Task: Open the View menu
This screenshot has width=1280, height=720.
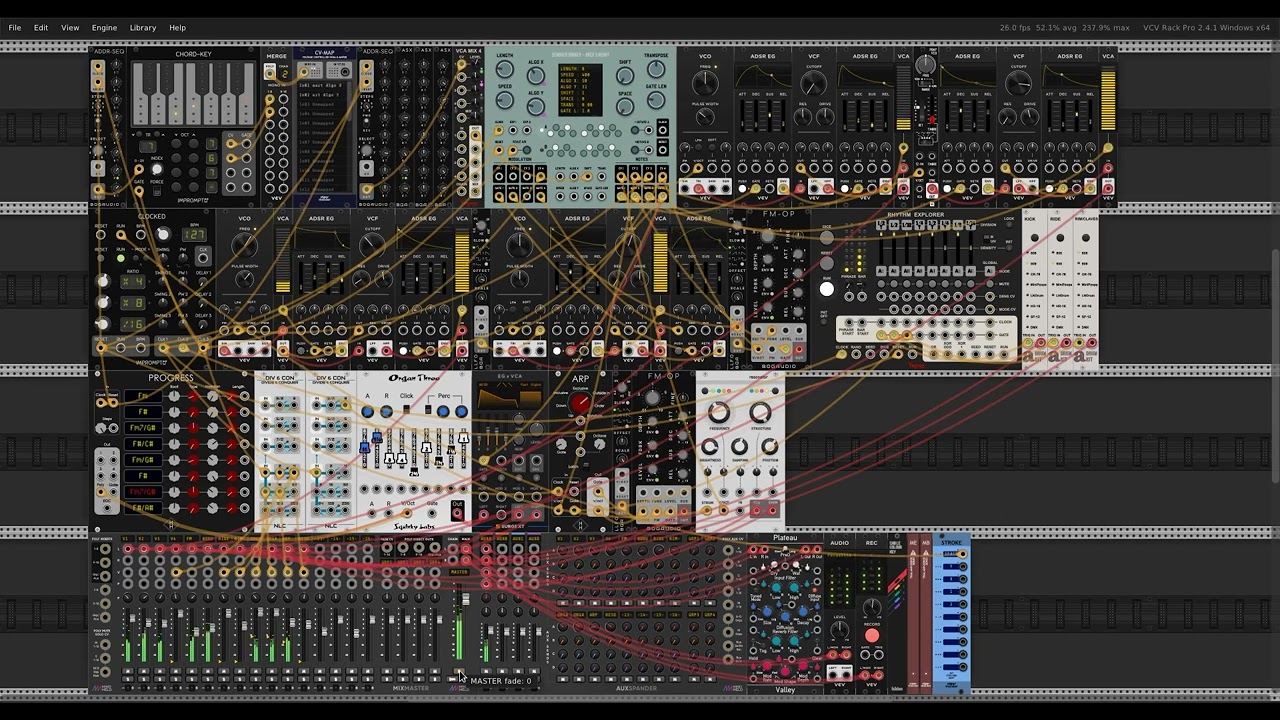Action: [x=70, y=27]
